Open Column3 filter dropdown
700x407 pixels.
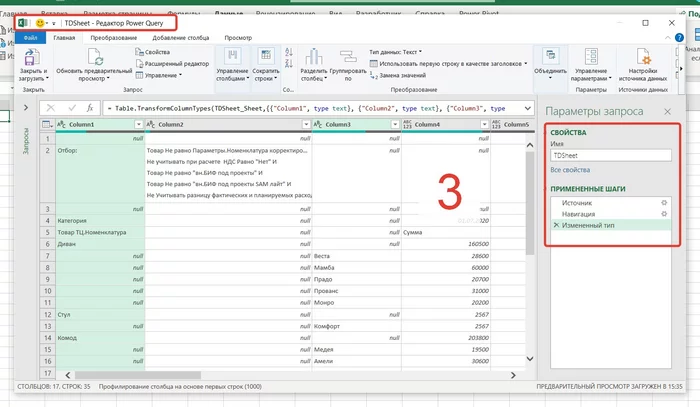click(x=395, y=125)
